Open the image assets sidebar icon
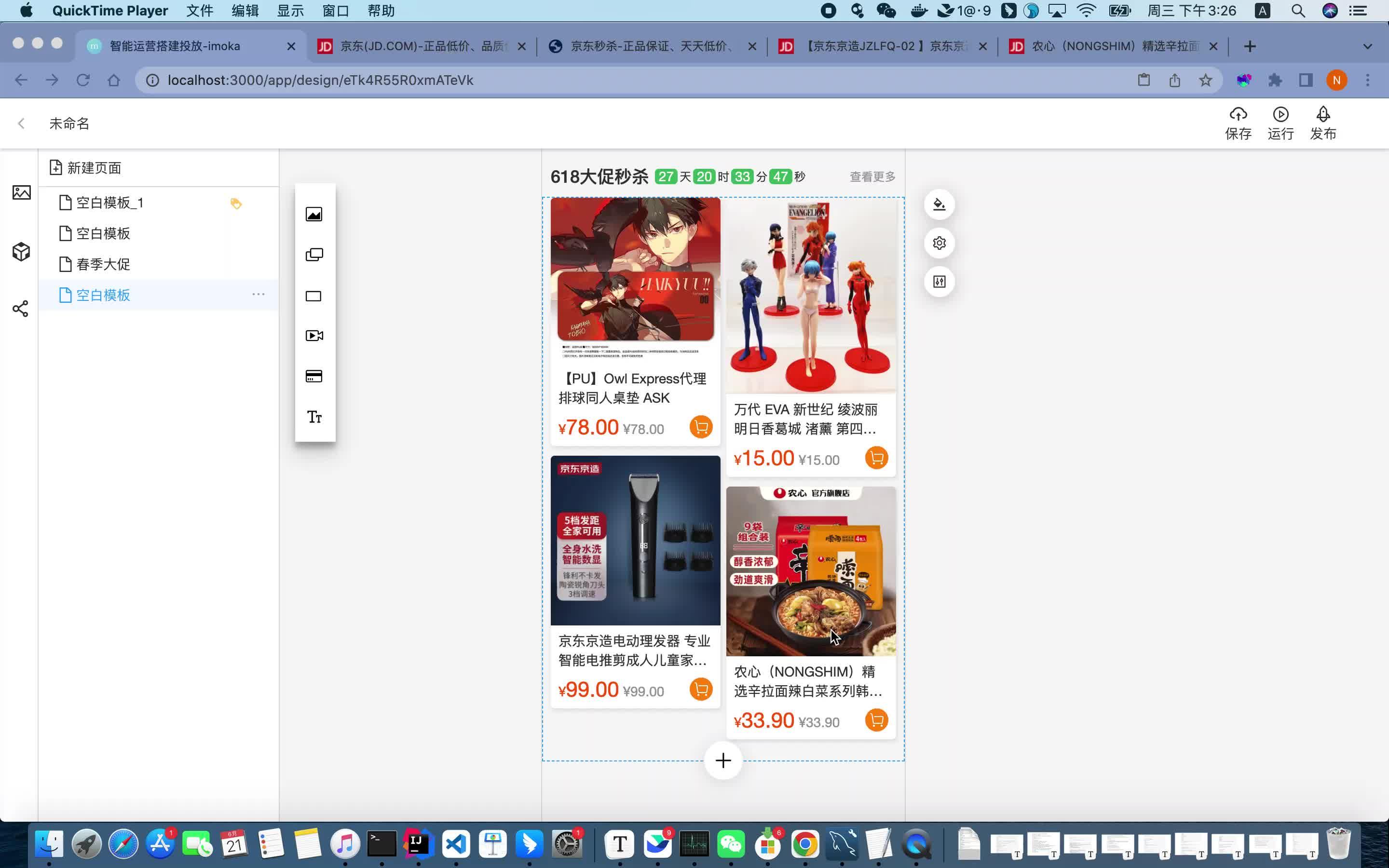Viewport: 1389px width, 868px height. (21, 192)
